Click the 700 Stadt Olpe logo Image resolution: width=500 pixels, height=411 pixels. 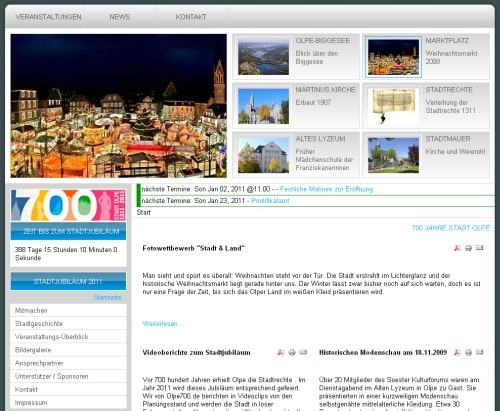[x=68, y=205]
